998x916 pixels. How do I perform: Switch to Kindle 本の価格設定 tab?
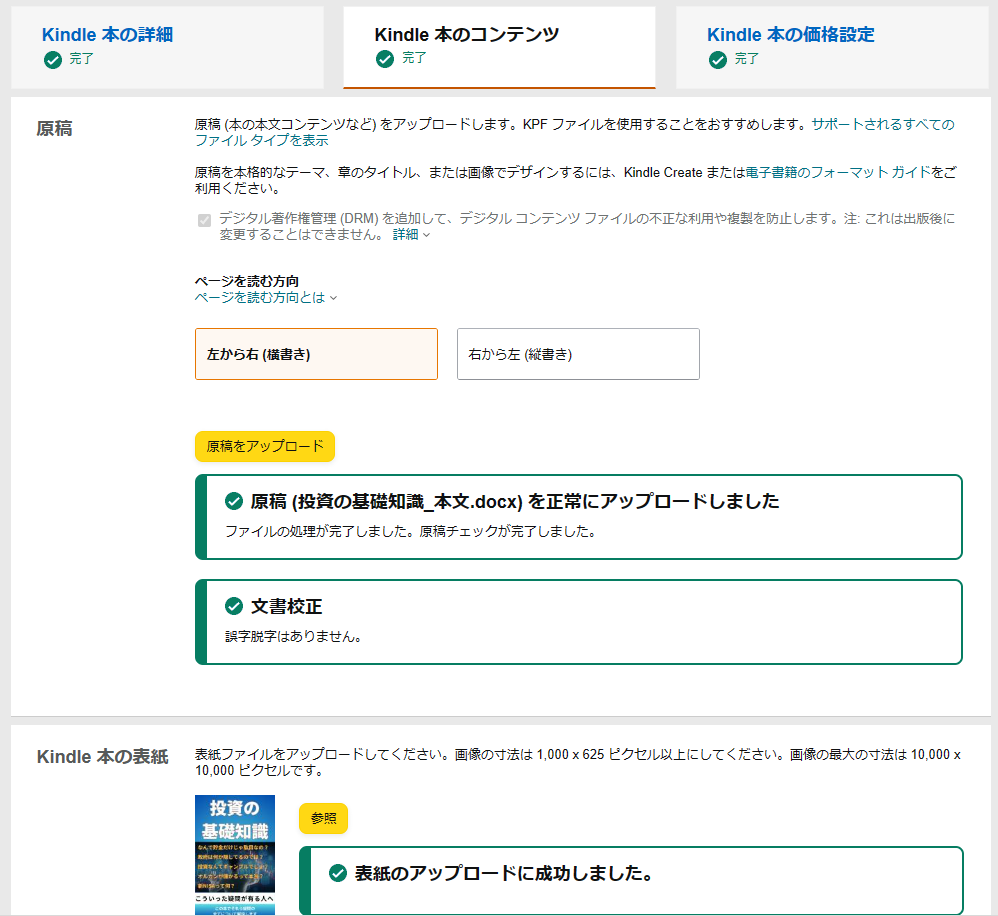click(x=790, y=35)
